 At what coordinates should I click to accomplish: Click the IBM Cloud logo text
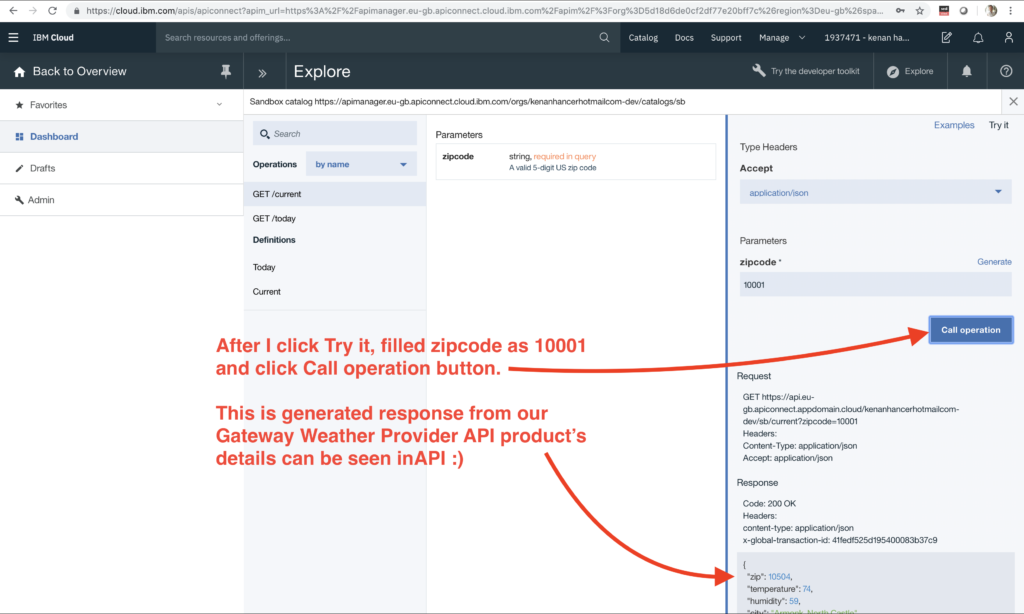(x=53, y=38)
